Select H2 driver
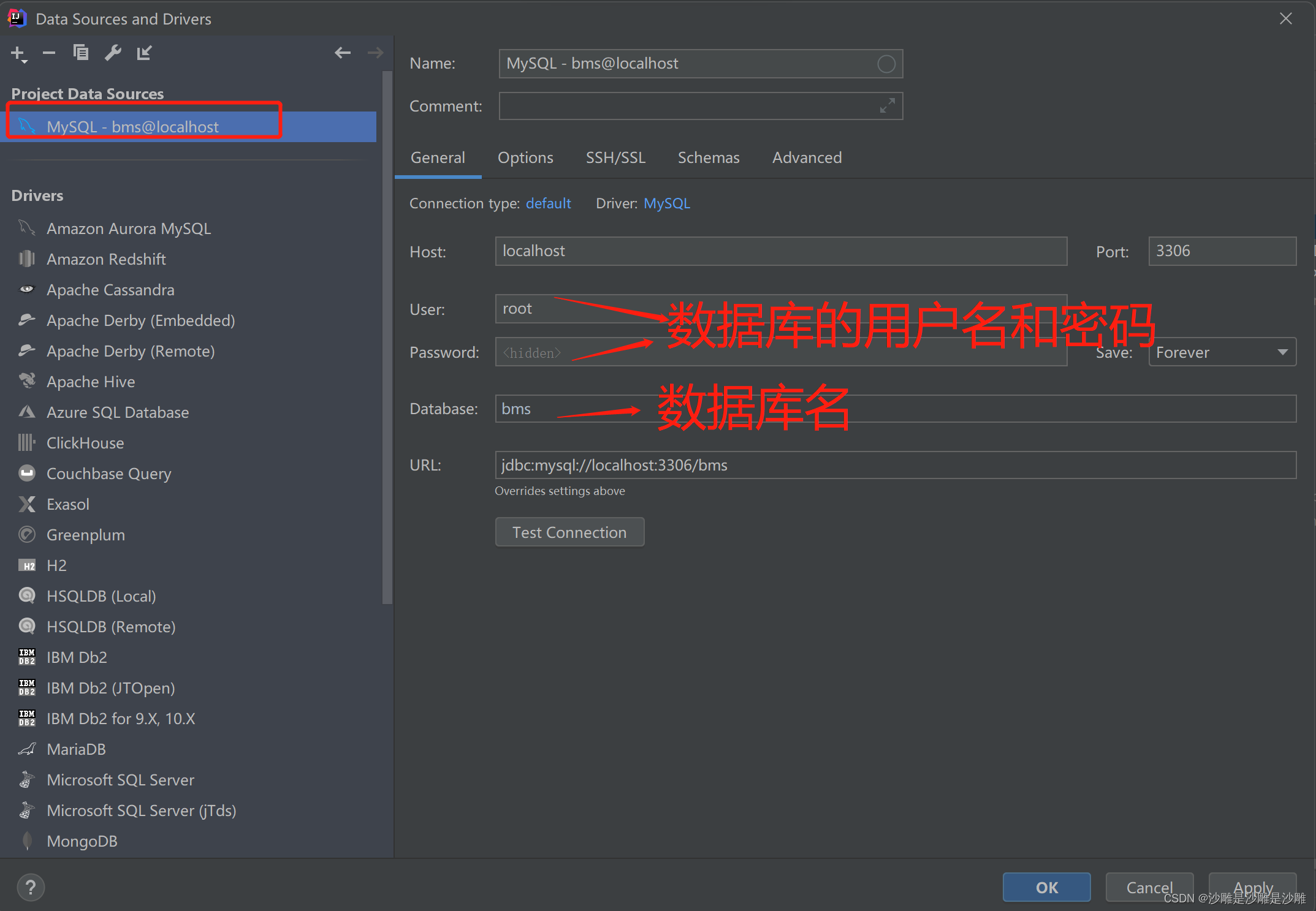The width and height of the screenshot is (1316, 911). pos(188,565)
